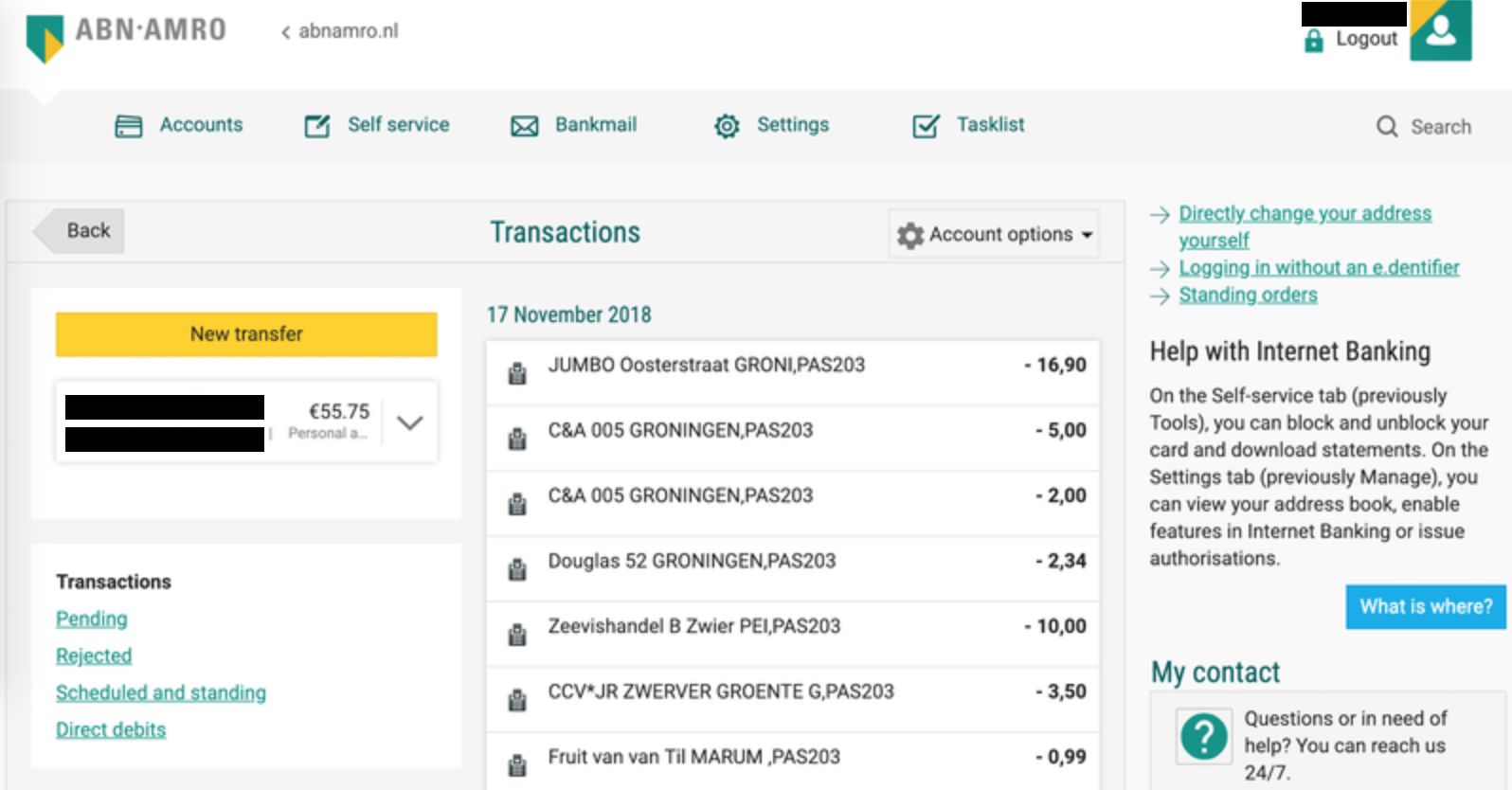Viewport: 1512px width, 790px height.
Task: Click the question mark contact icon
Action: tap(1204, 736)
